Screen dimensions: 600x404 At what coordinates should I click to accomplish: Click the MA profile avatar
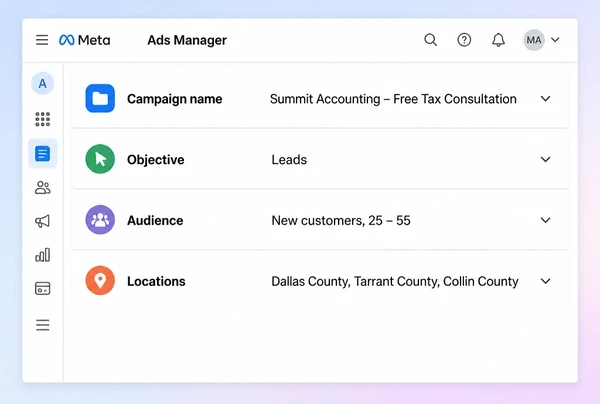point(534,40)
